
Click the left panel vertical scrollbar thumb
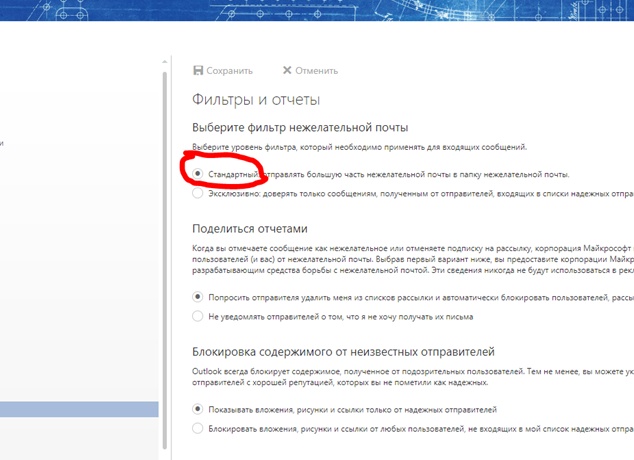tap(165, 260)
